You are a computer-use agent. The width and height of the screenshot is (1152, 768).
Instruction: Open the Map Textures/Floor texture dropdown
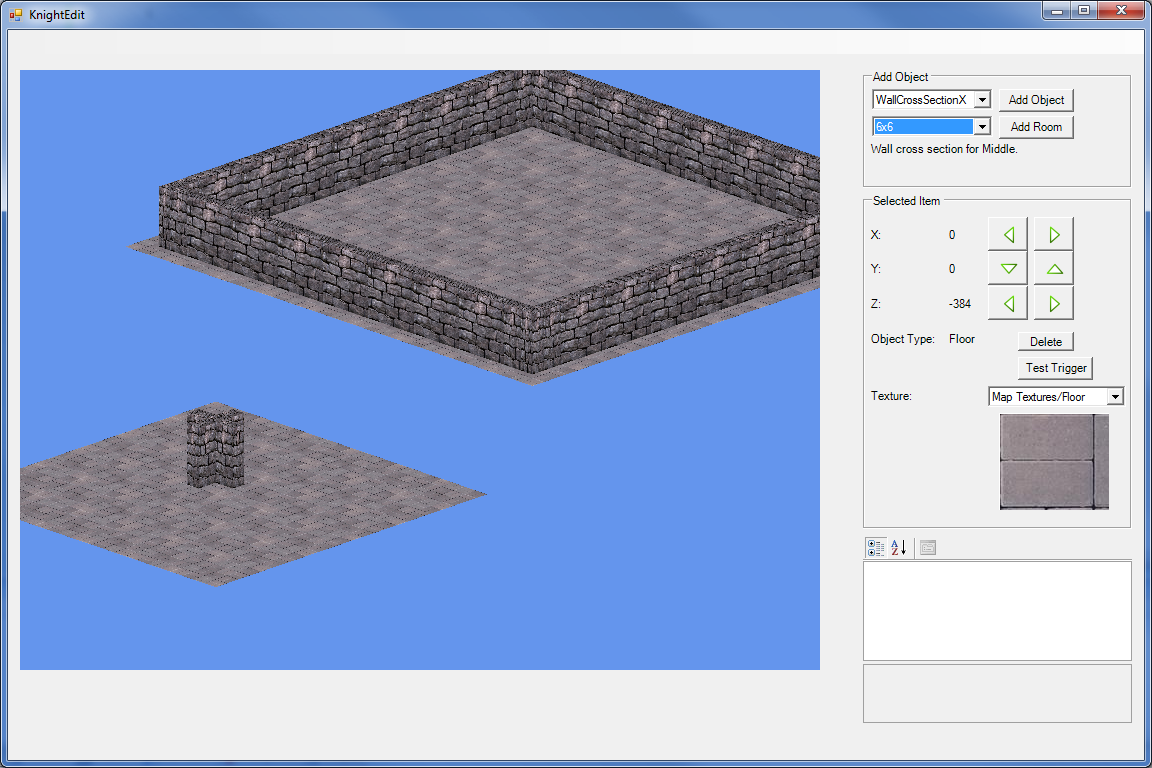tap(1118, 395)
